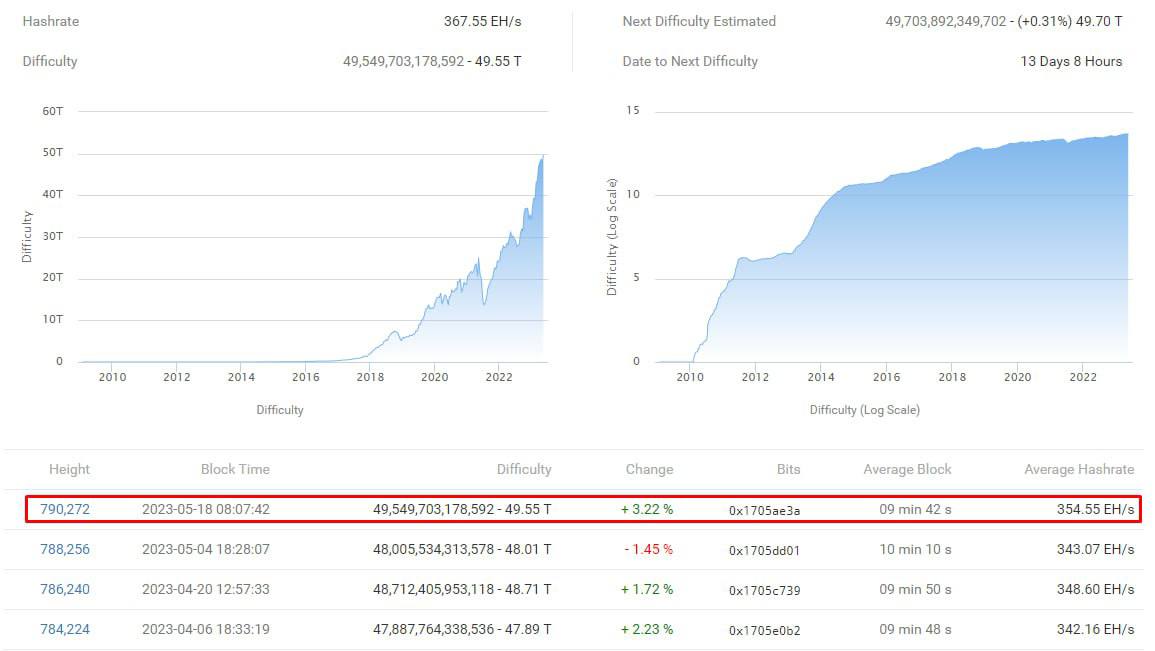Screen dimensions: 1155x651
Task: Click the Block Time column header
Action: point(235,469)
